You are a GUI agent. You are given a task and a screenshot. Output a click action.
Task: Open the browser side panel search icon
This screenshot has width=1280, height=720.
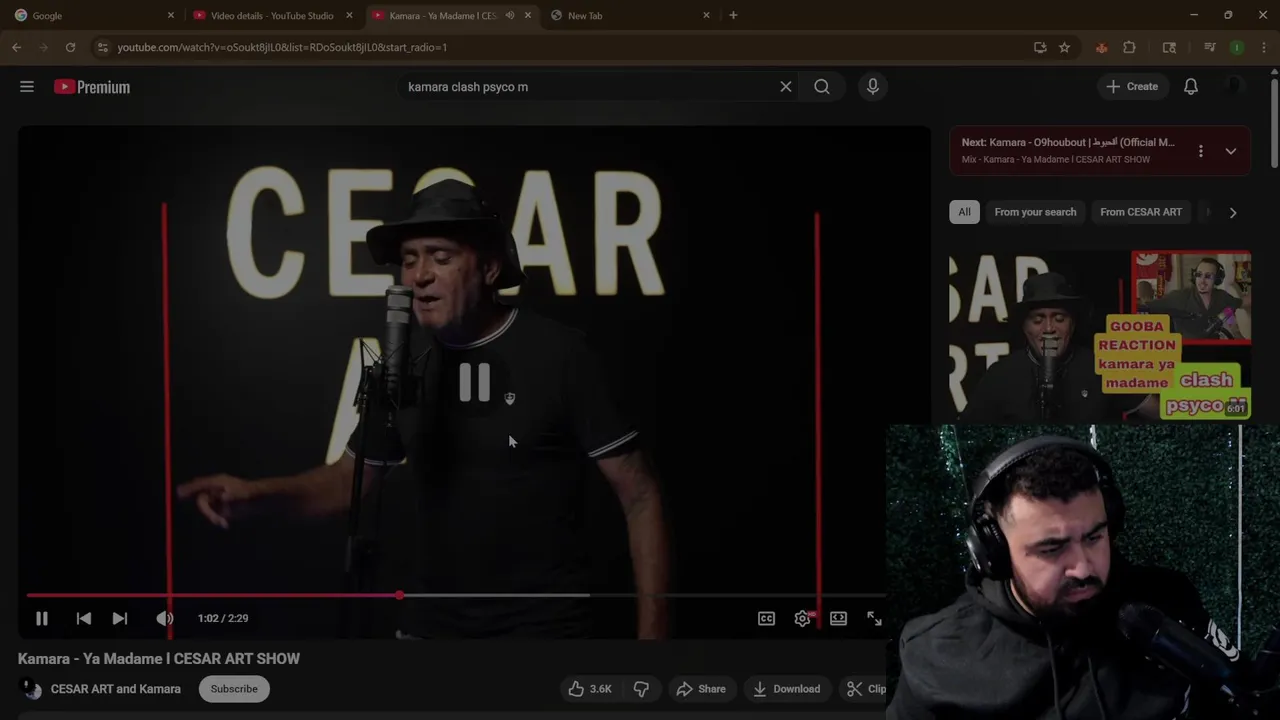[x=1169, y=47]
